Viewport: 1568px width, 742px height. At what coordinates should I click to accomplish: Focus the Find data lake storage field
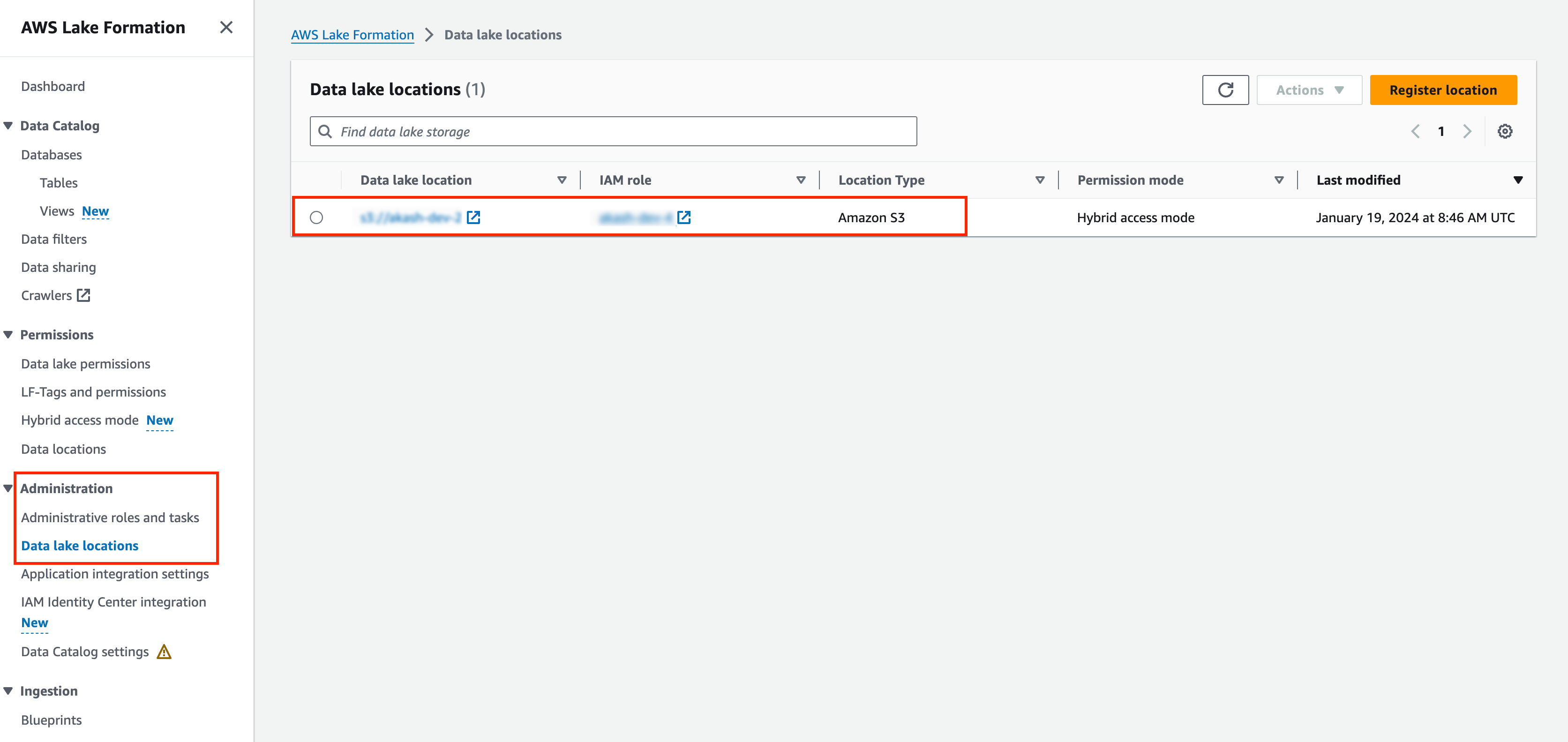[613, 131]
